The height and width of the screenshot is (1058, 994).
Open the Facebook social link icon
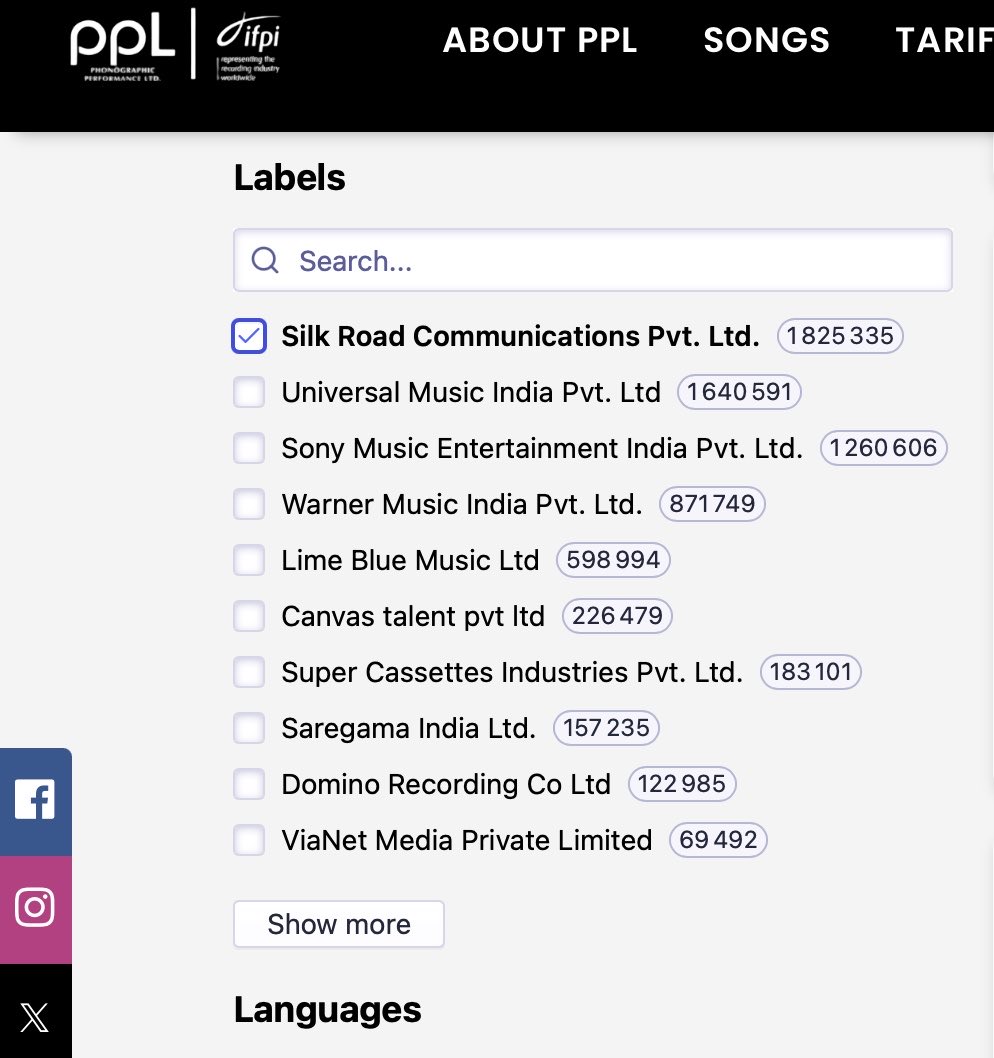point(35,801)
